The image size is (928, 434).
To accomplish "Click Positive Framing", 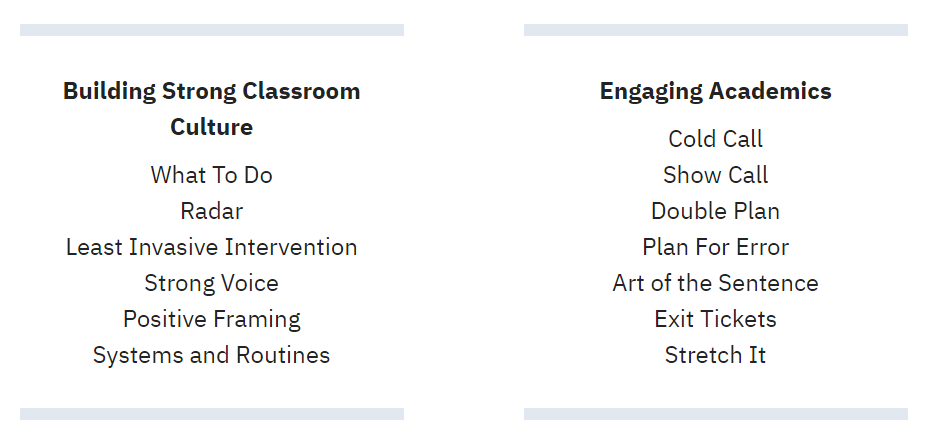I will 211,320.
